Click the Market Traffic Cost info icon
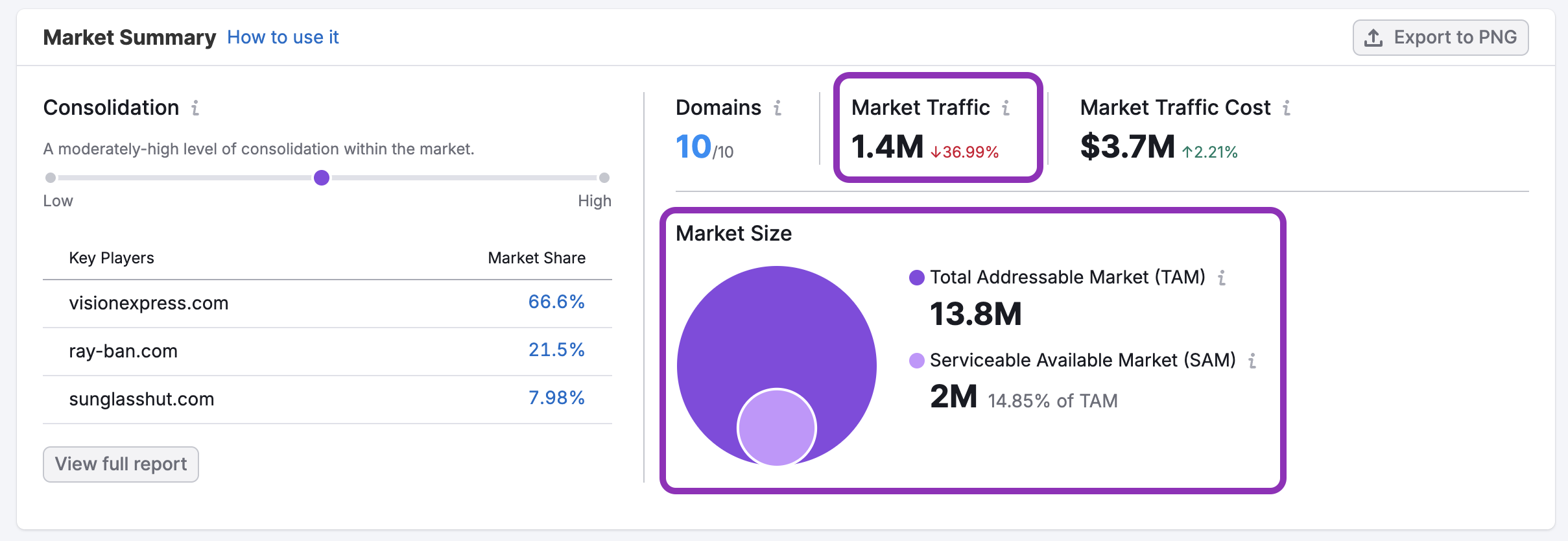Viewport: 1568px width, 541px height. [1286, 108]
